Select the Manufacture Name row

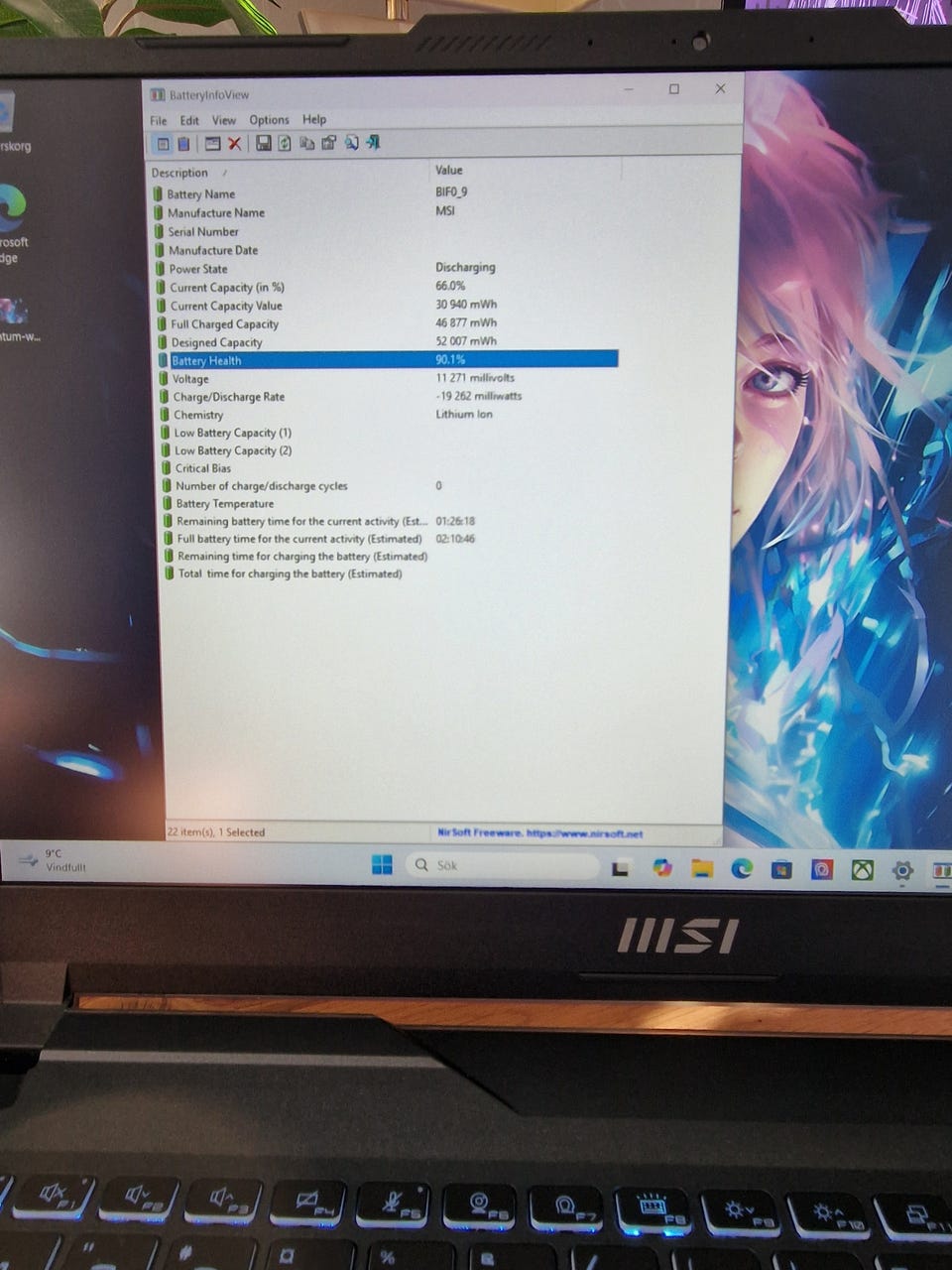387,212
